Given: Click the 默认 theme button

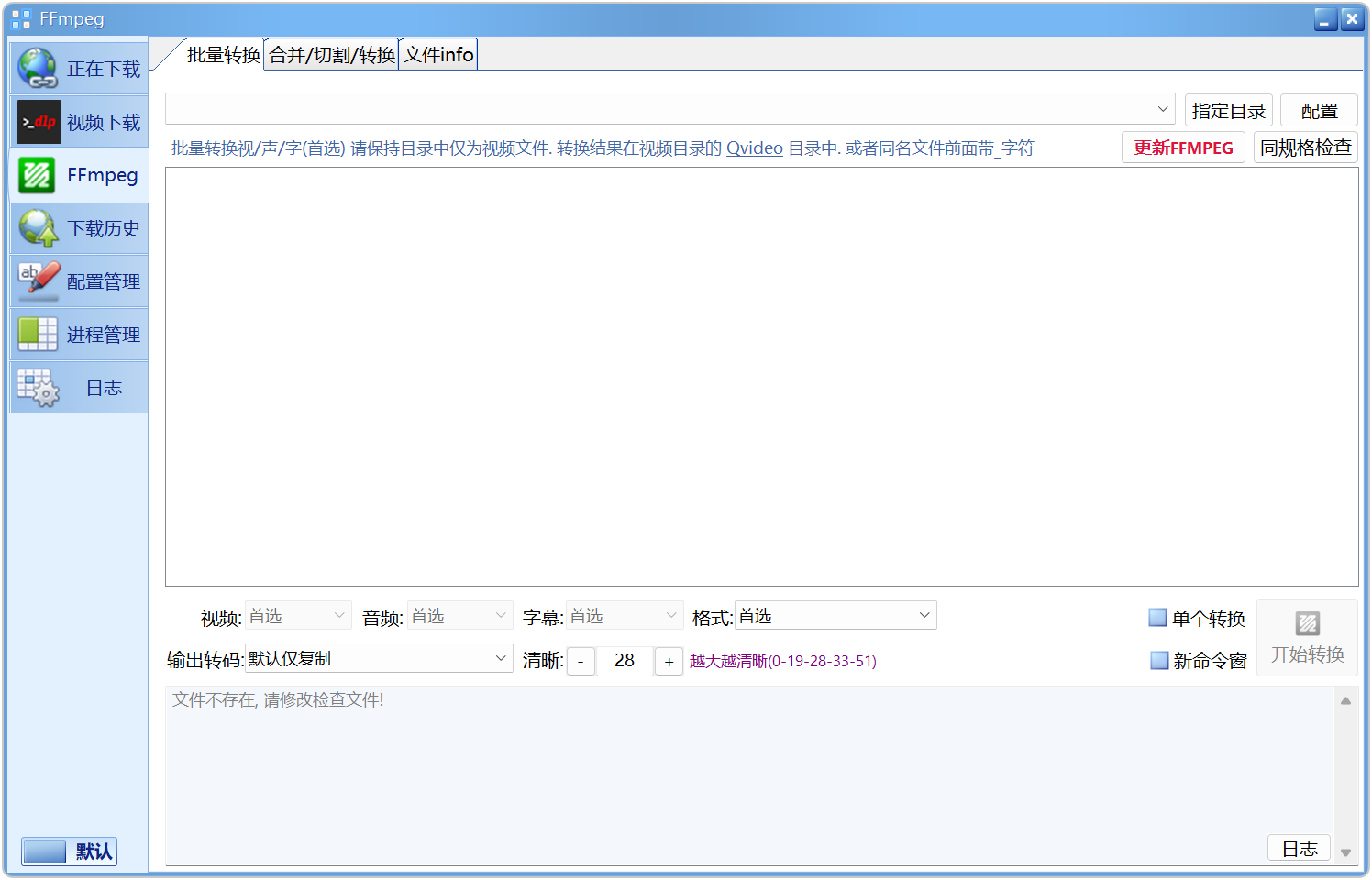Looking at the screenshot, I should coord(70,852).
